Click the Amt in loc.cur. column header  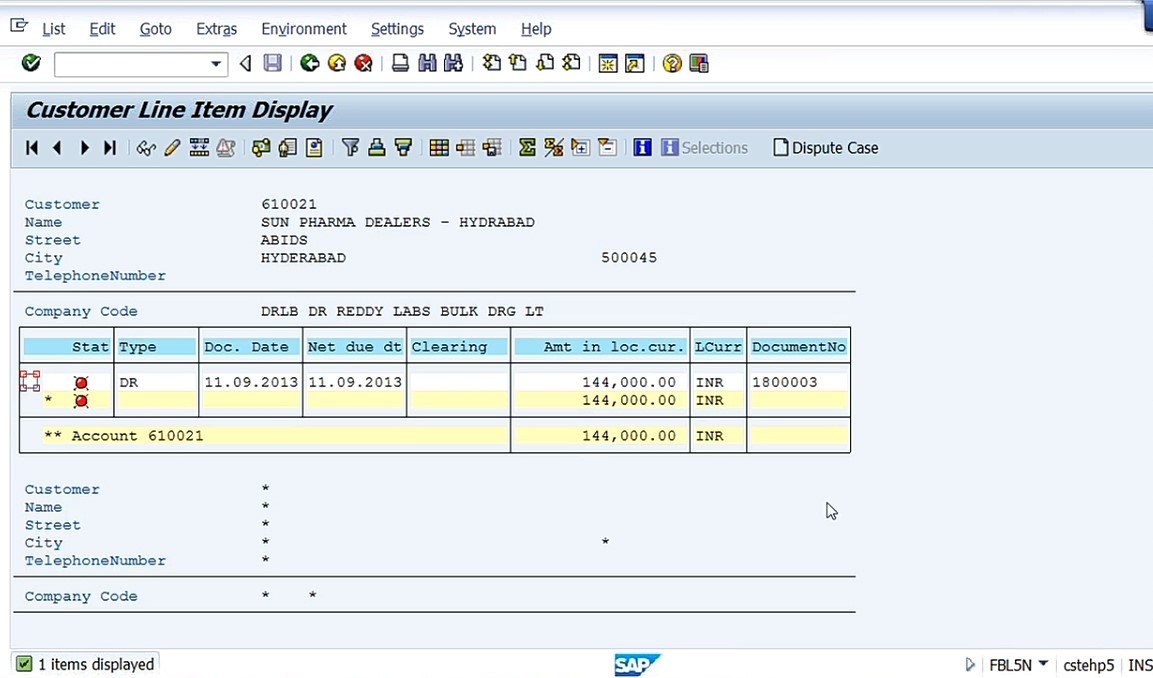pyautogui.click(x=600, y=346)
